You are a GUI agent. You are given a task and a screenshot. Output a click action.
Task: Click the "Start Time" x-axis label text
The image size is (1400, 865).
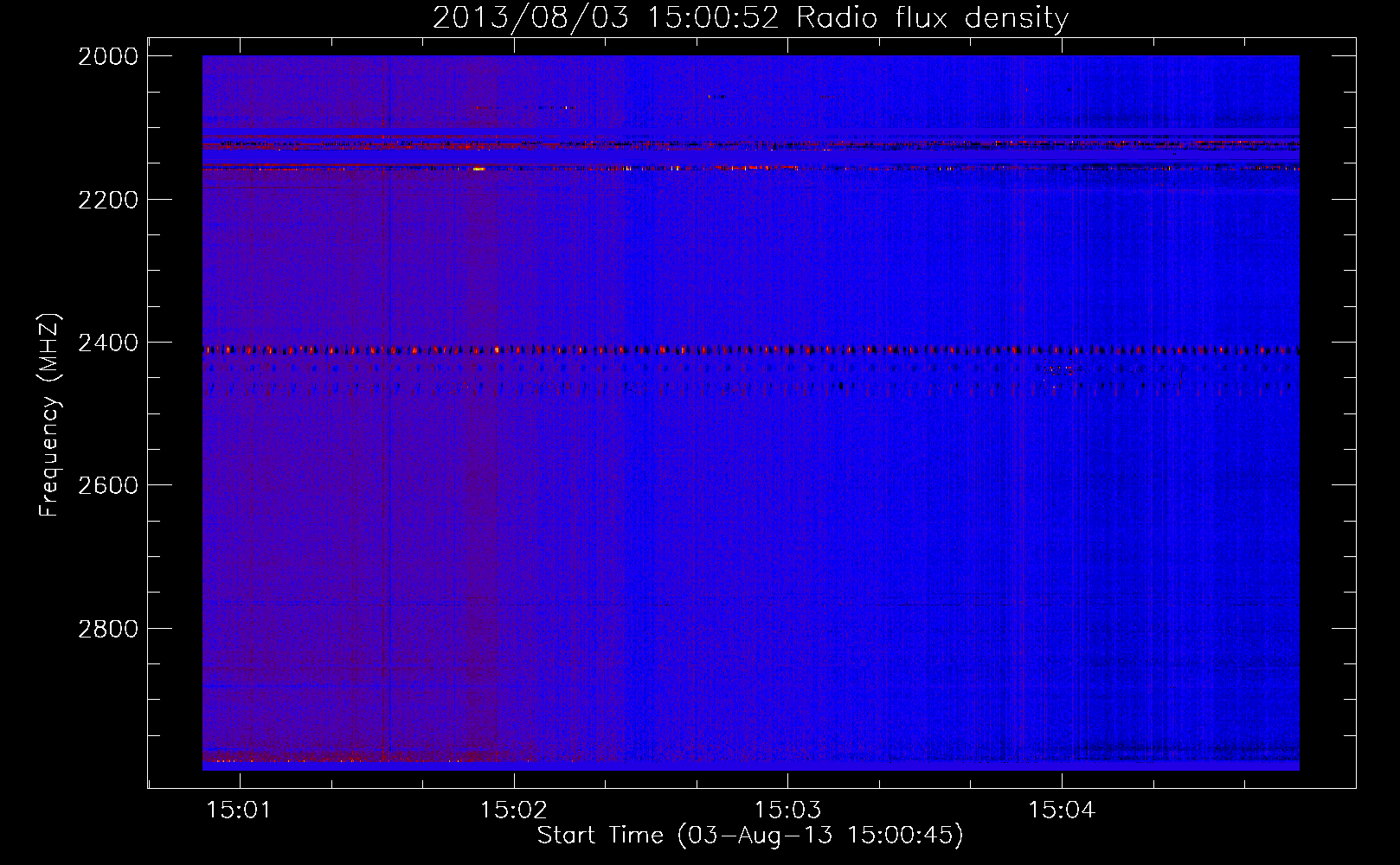tap(600, 836)
